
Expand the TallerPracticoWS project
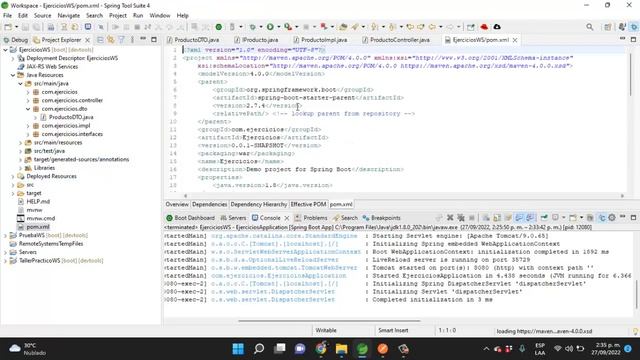[5, 261]
